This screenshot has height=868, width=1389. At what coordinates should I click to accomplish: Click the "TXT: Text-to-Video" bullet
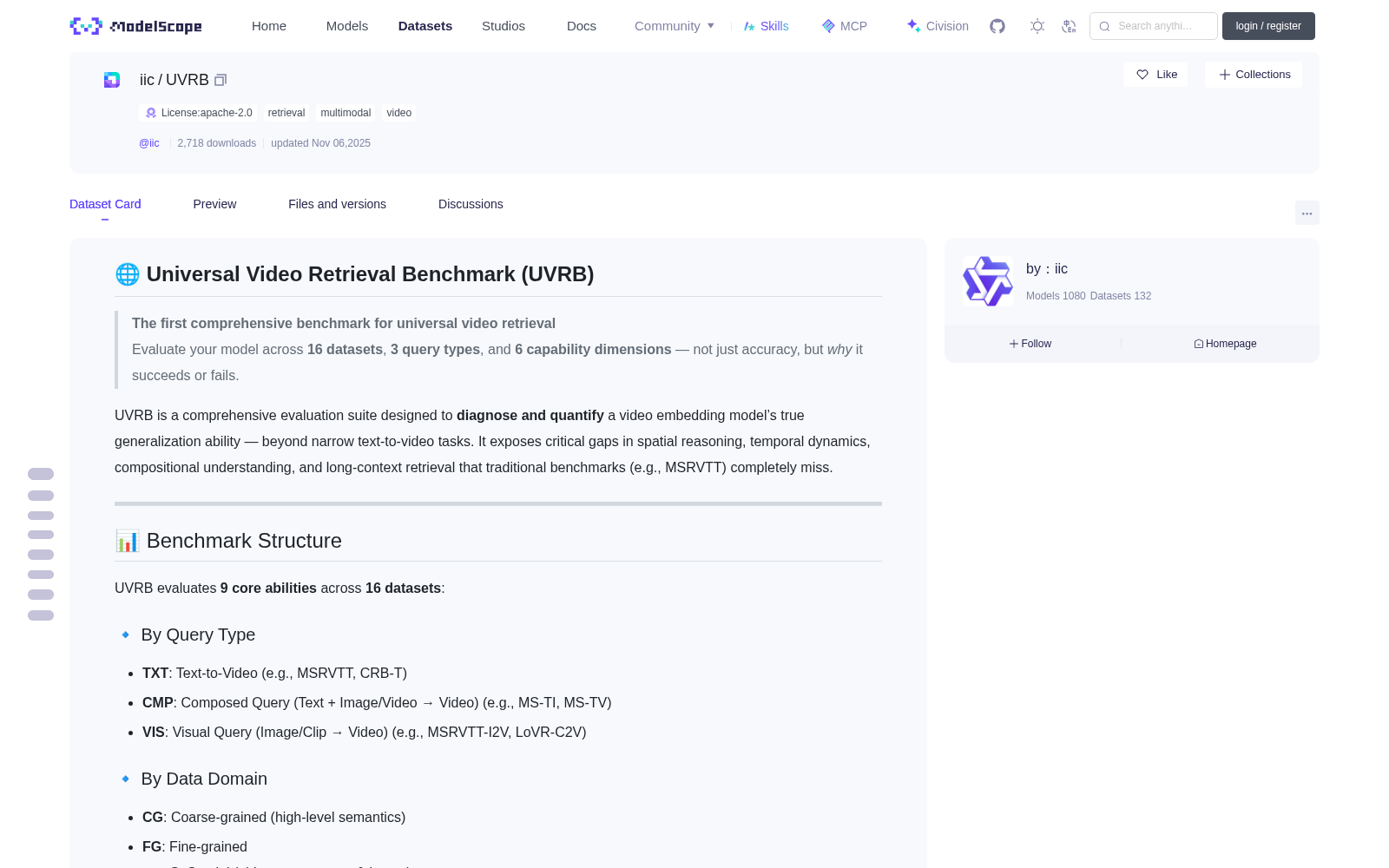pyautogui.click(x=274, y=674)
